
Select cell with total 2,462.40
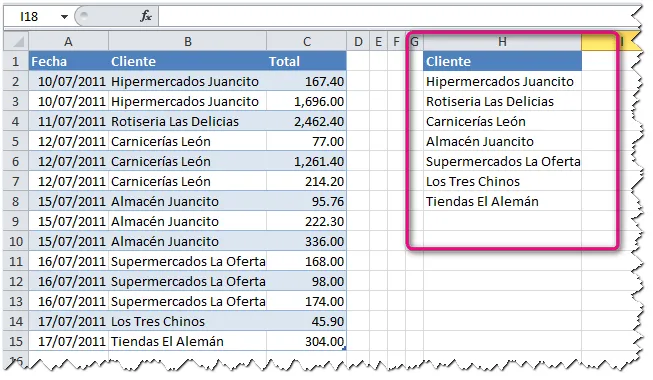(x=307, y=121)
